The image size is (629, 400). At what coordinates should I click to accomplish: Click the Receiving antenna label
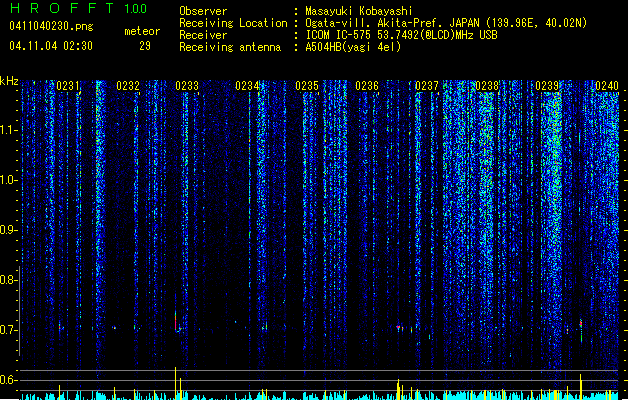click(x=230, y=47)
